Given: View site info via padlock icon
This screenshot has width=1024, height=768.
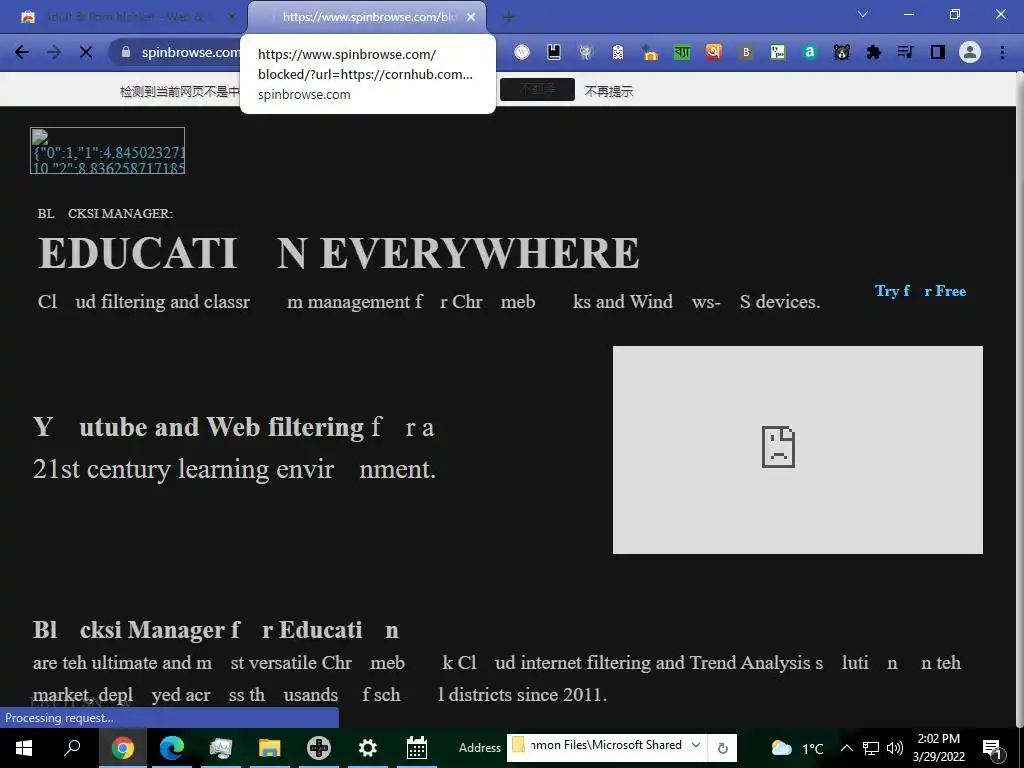Looking at the screenshot, I should pos(126,52).
